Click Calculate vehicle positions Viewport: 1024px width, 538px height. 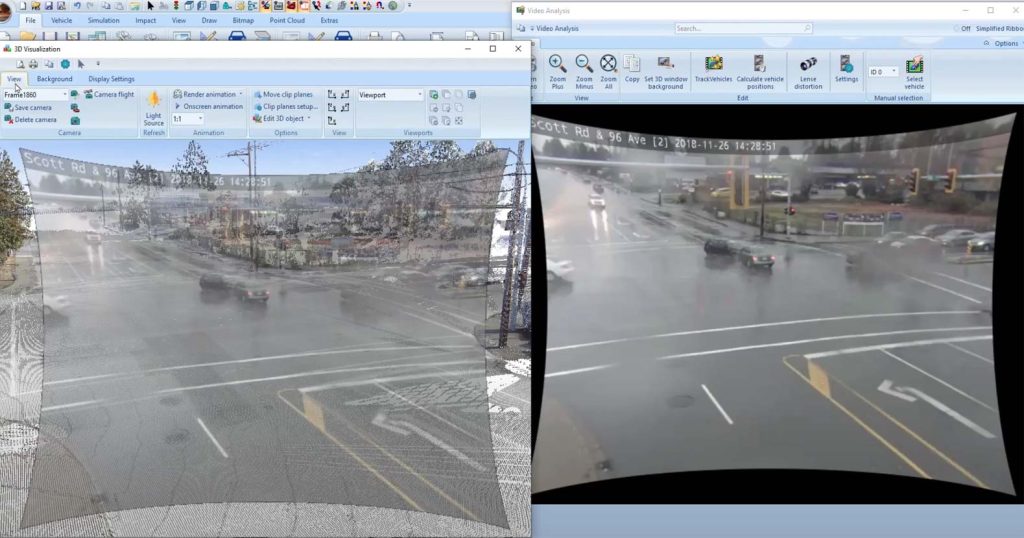point(760,72)
